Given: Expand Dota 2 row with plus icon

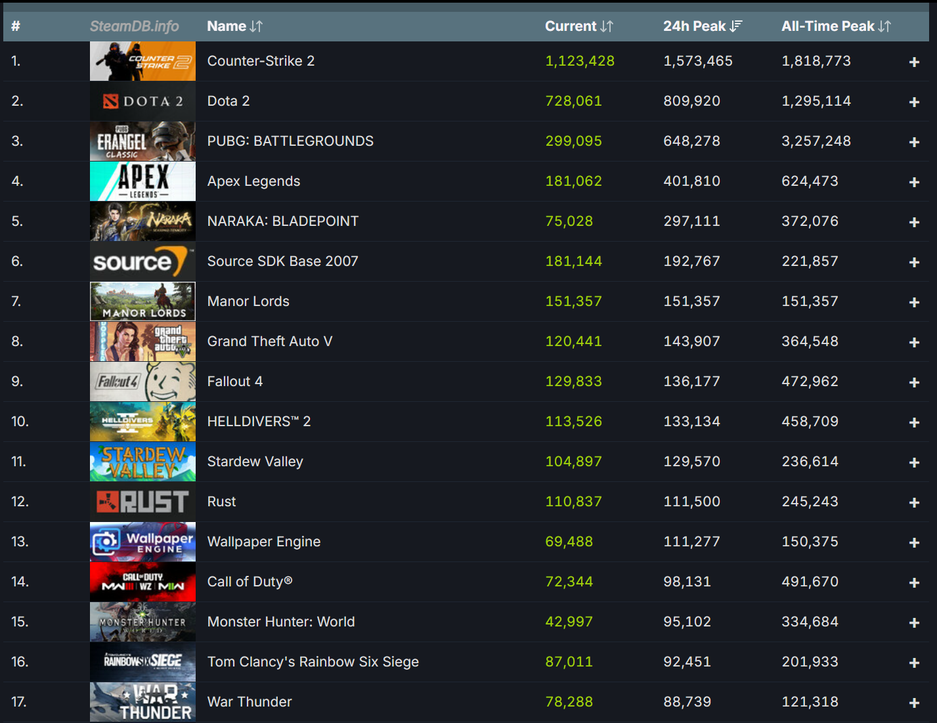Looking at the screenshot, I should (914, 102).
